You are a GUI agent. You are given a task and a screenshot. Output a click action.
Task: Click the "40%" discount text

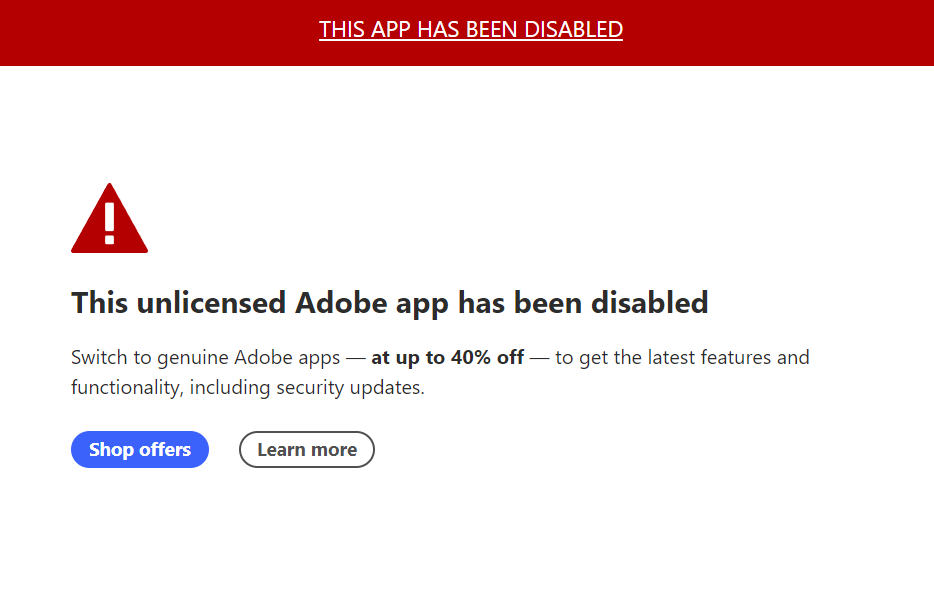(472, 357)
